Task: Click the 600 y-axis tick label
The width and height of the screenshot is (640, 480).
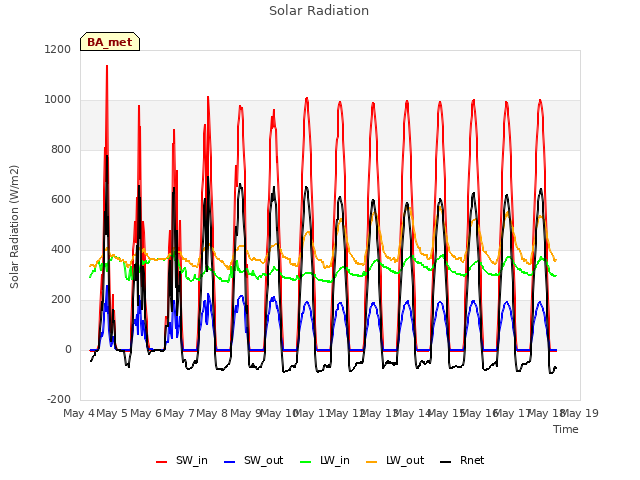Action: coord(61,200)
